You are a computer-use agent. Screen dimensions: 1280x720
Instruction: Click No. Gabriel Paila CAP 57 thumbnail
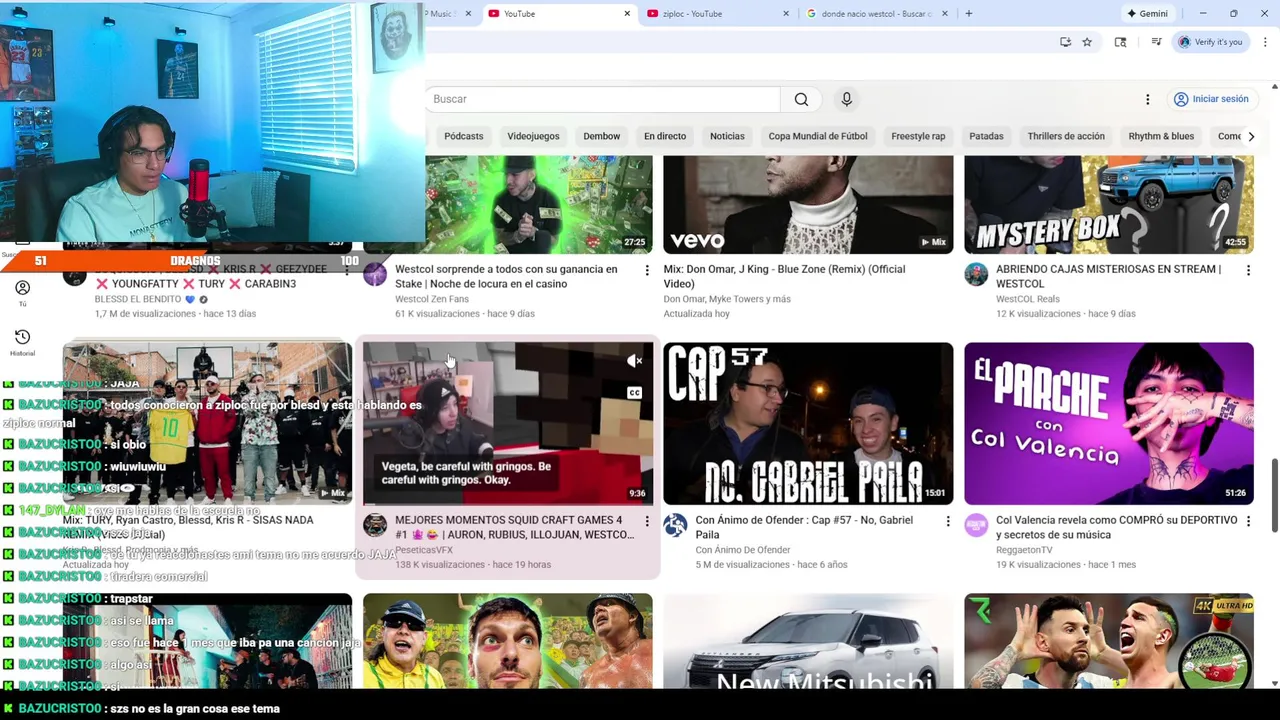[808, 423]
